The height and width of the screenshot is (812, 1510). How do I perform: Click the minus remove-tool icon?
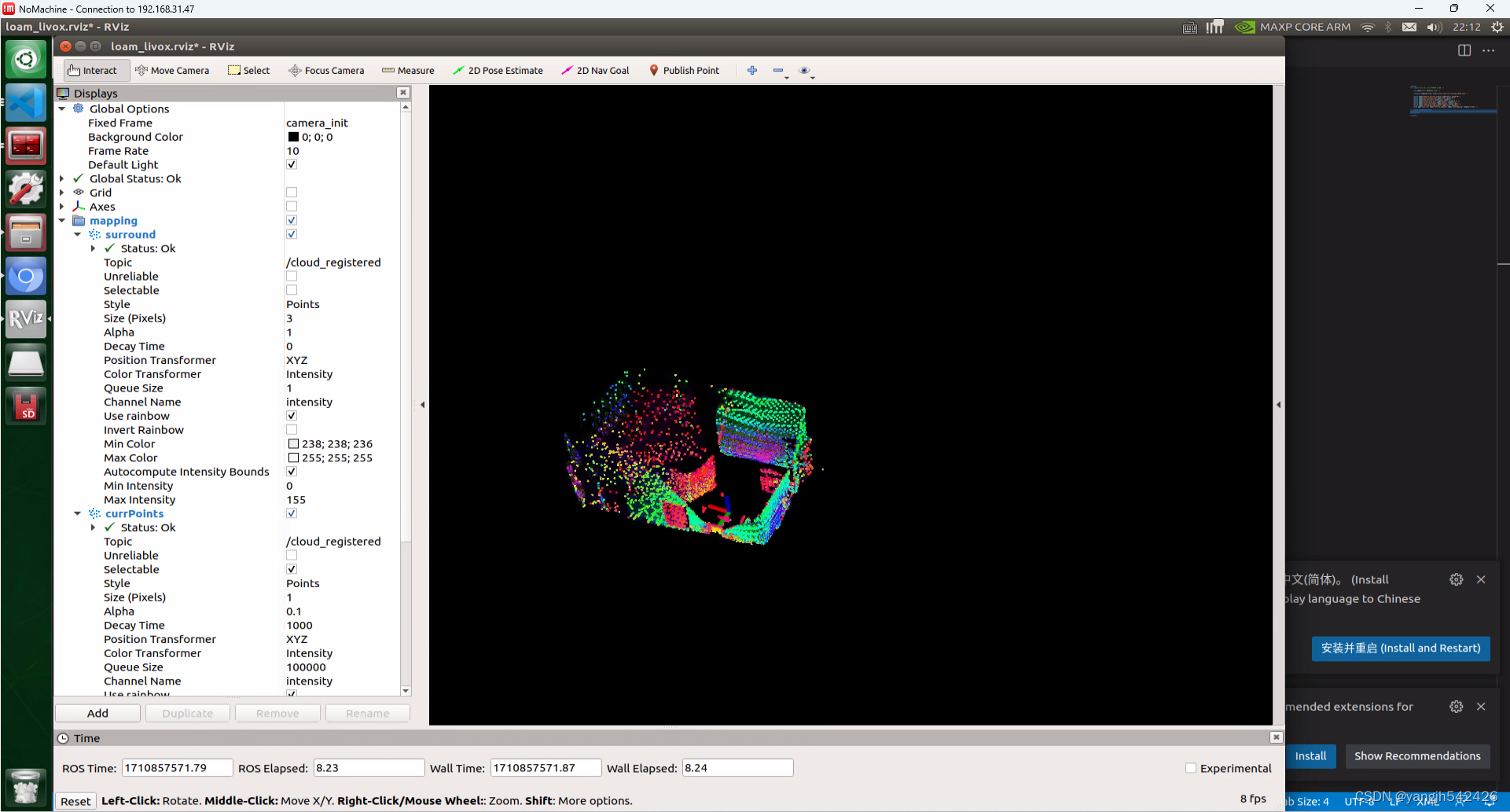[x=778, y=71]
